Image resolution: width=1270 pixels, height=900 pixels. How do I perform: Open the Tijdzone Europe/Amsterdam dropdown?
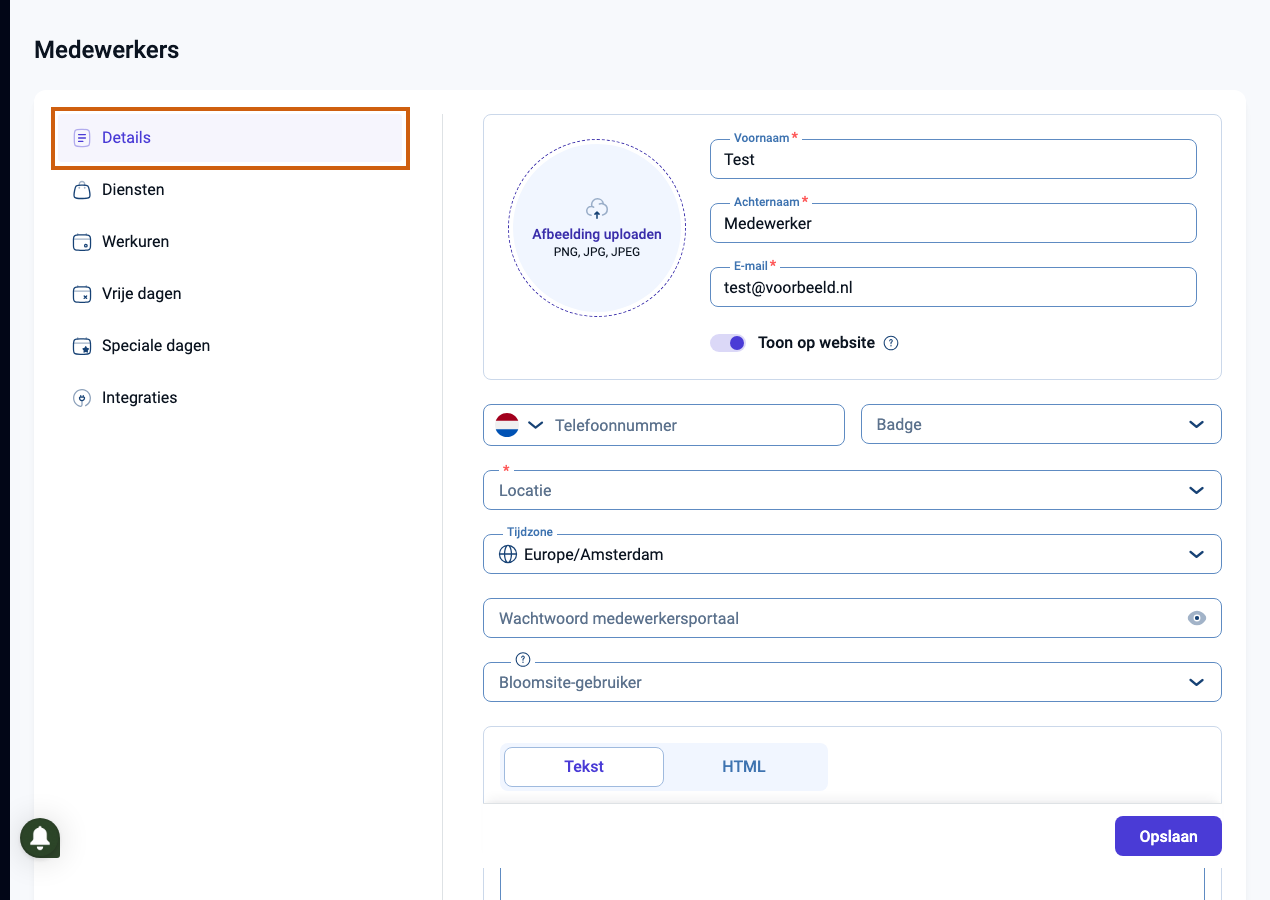coord(852,554)
